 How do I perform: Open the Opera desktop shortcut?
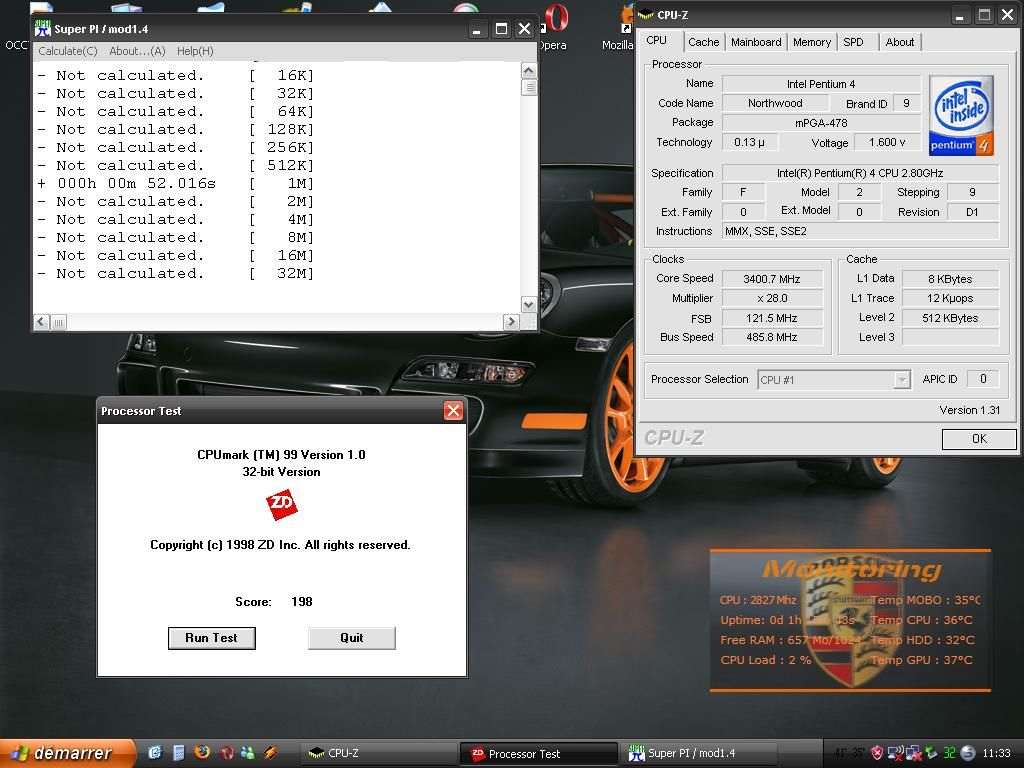[554, 26]
